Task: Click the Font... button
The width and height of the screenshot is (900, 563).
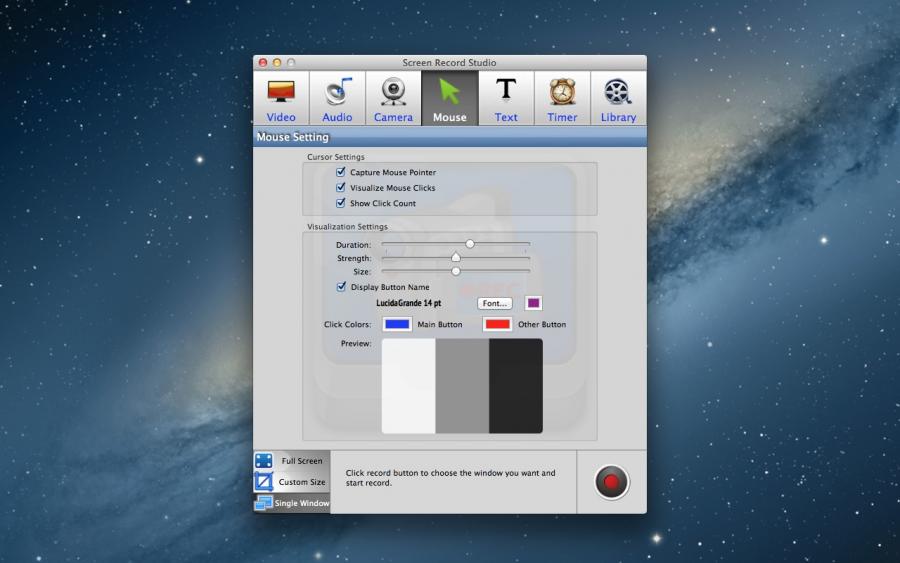Action: [495, 303]
